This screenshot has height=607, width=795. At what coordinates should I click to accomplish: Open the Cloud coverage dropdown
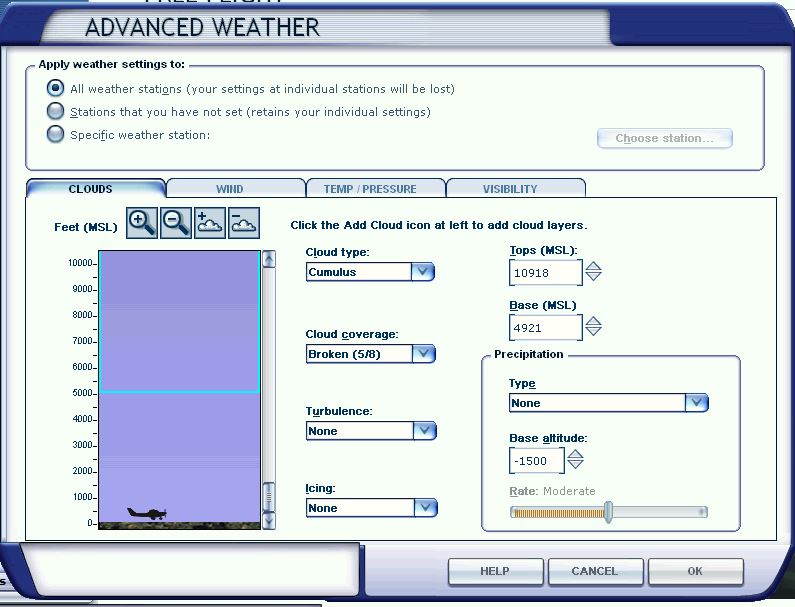pos(424,353)
